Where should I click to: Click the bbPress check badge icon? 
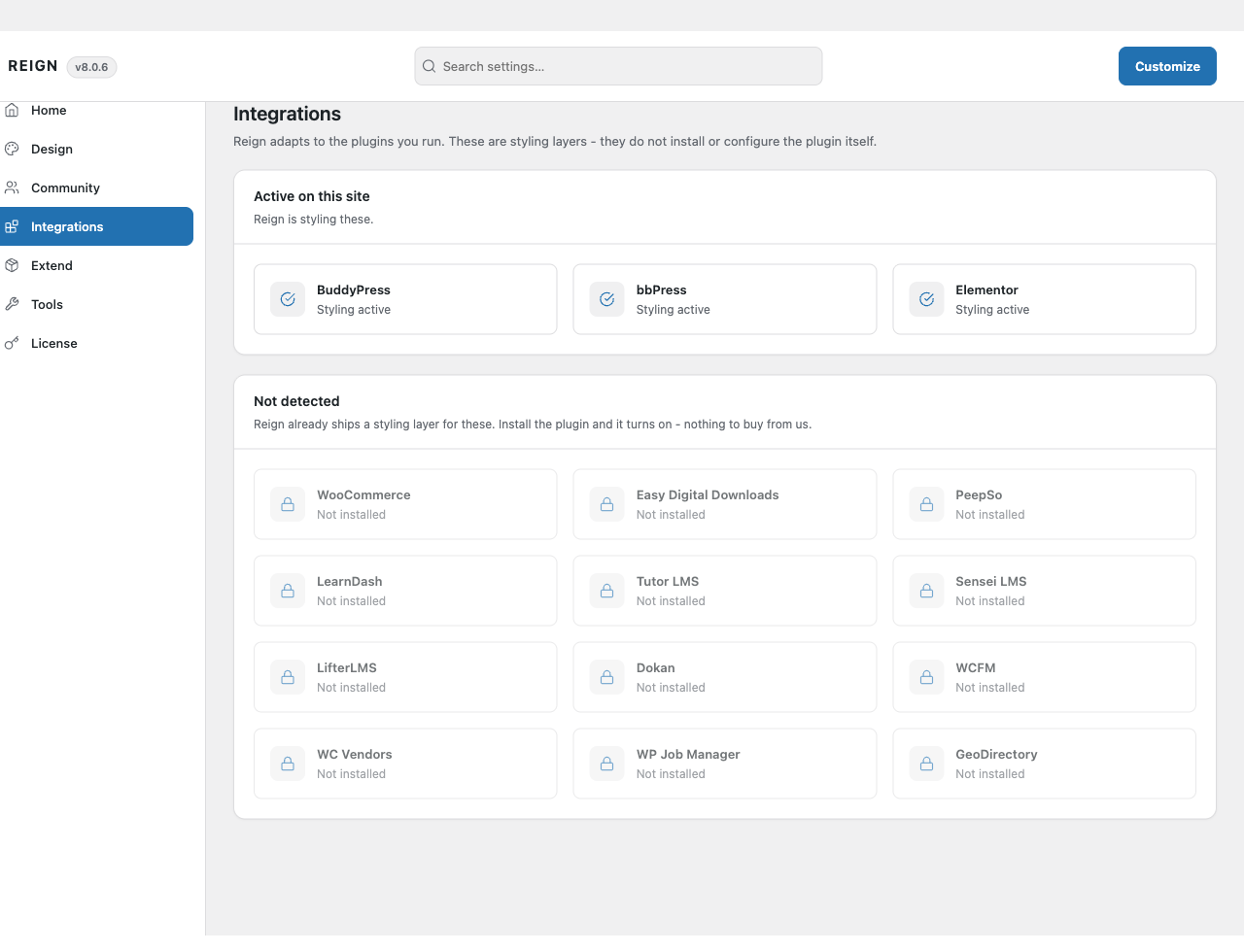[x=606, y=299]
